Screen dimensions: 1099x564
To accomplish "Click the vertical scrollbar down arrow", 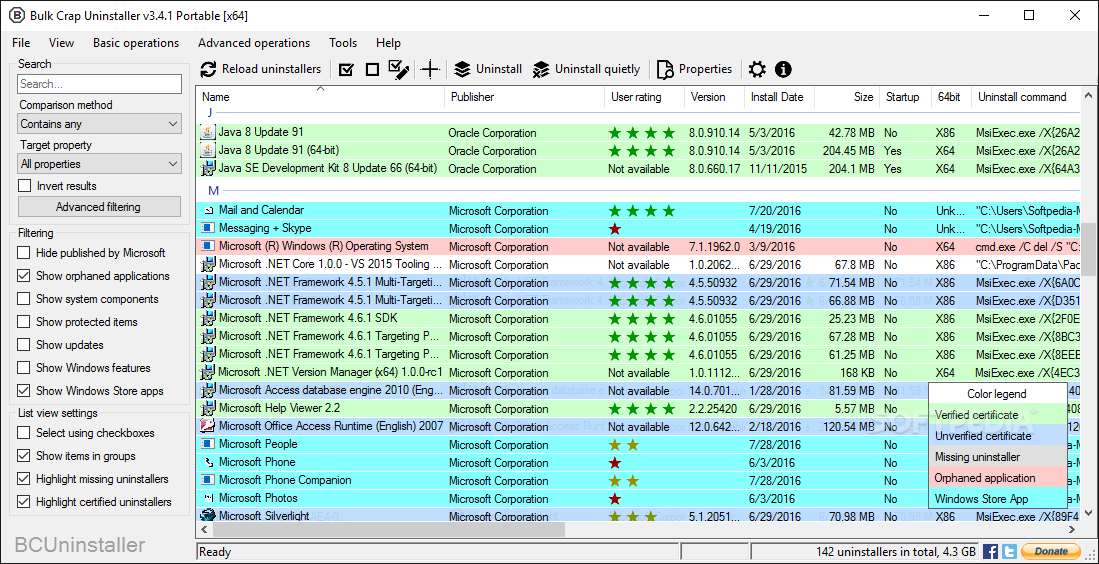I will [1088, 515].
